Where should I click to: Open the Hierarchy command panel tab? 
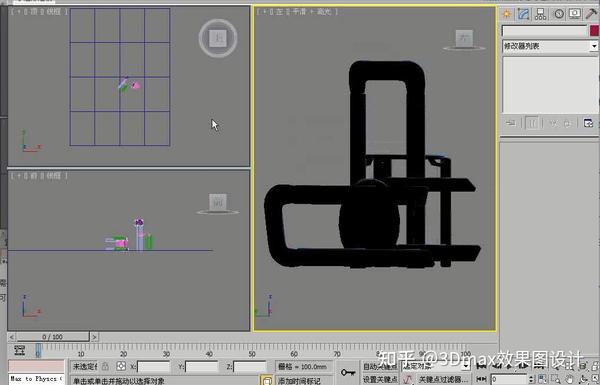(540, 14)
